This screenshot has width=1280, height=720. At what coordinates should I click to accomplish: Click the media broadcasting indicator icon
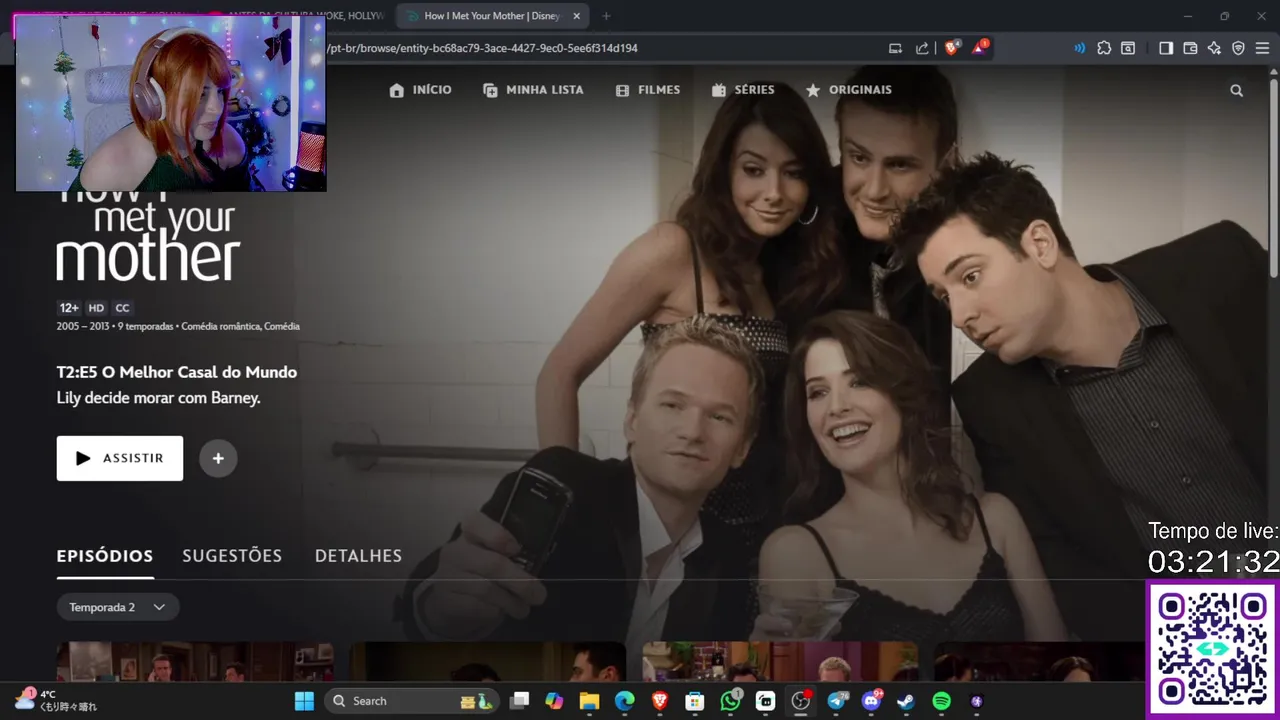click(x=1079, y=48)
